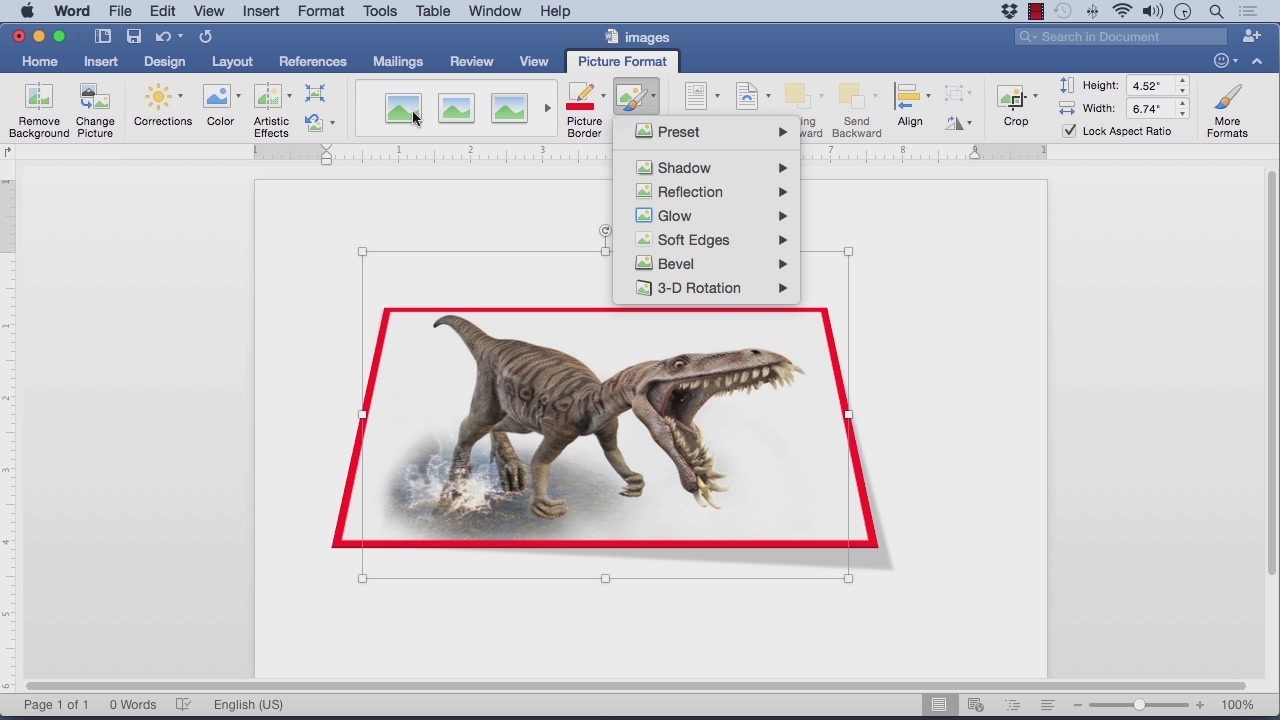Open the Change Picture tool
Viewport: 1280px width, 720px height.
(95, 110)
